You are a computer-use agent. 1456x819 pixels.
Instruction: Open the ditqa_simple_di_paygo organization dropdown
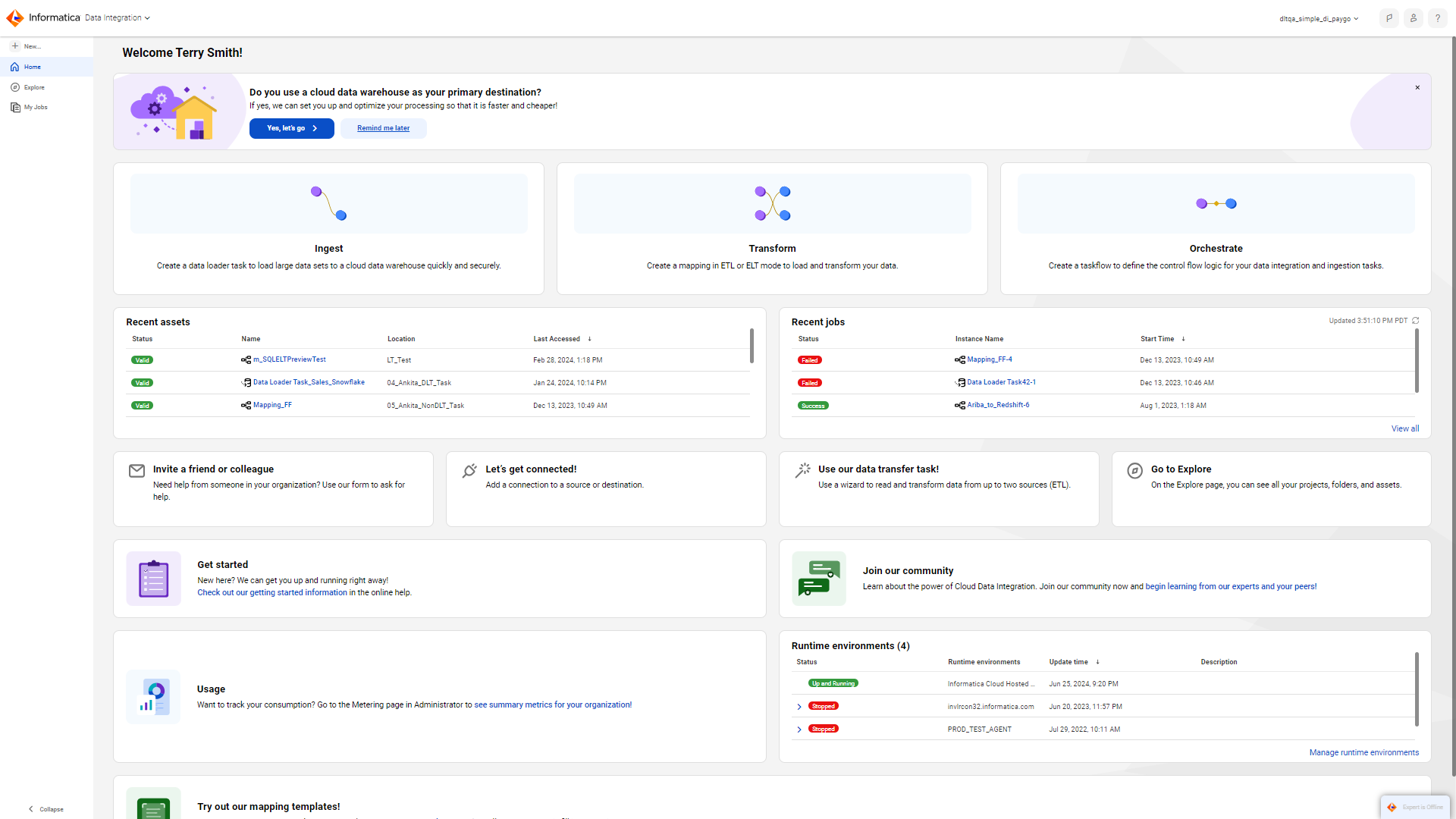[x=1319, y=18]
